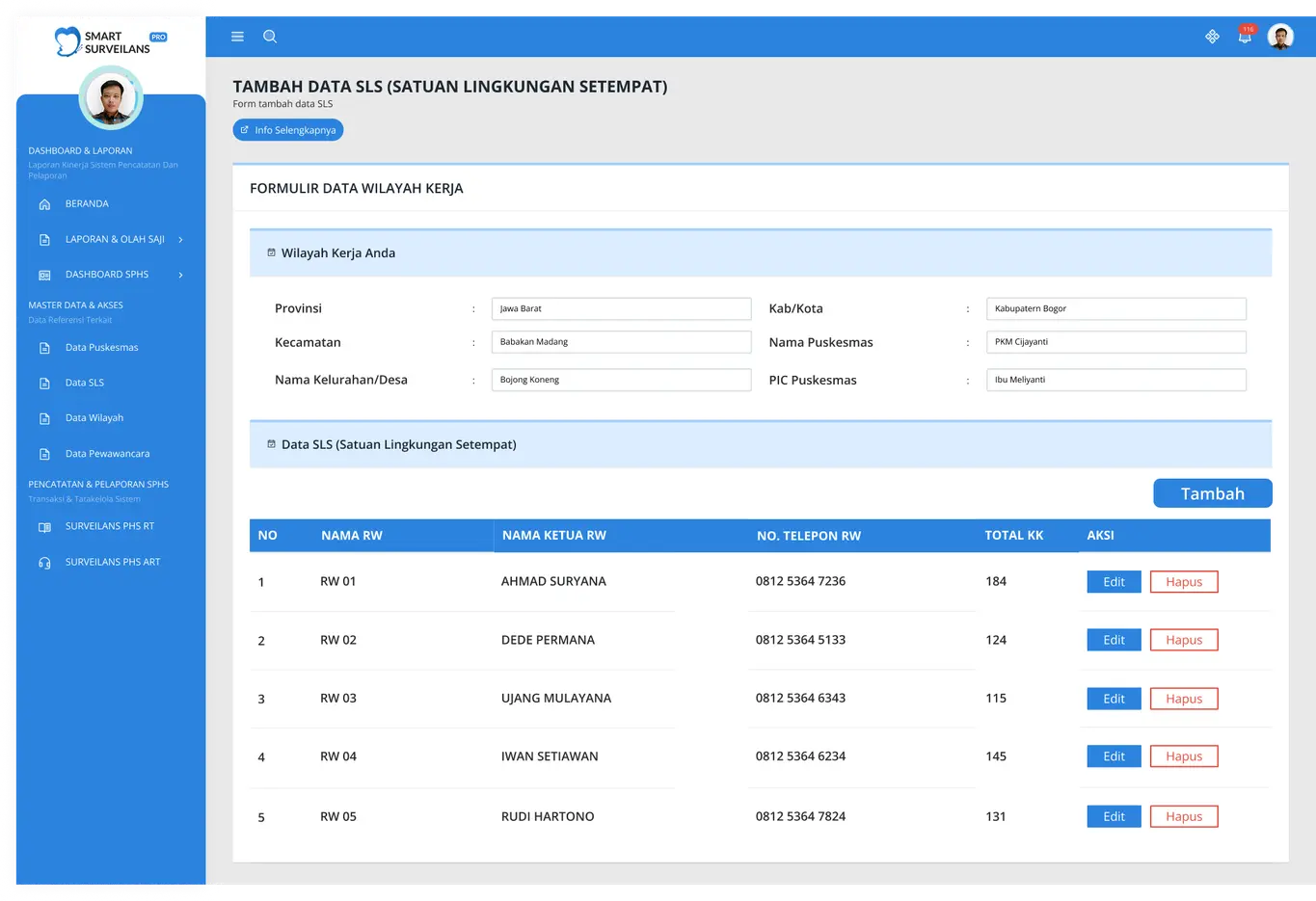Screen dimensions: 1316x901
Task: Click the Kab/Kota field
Action: pos(1116,308)
